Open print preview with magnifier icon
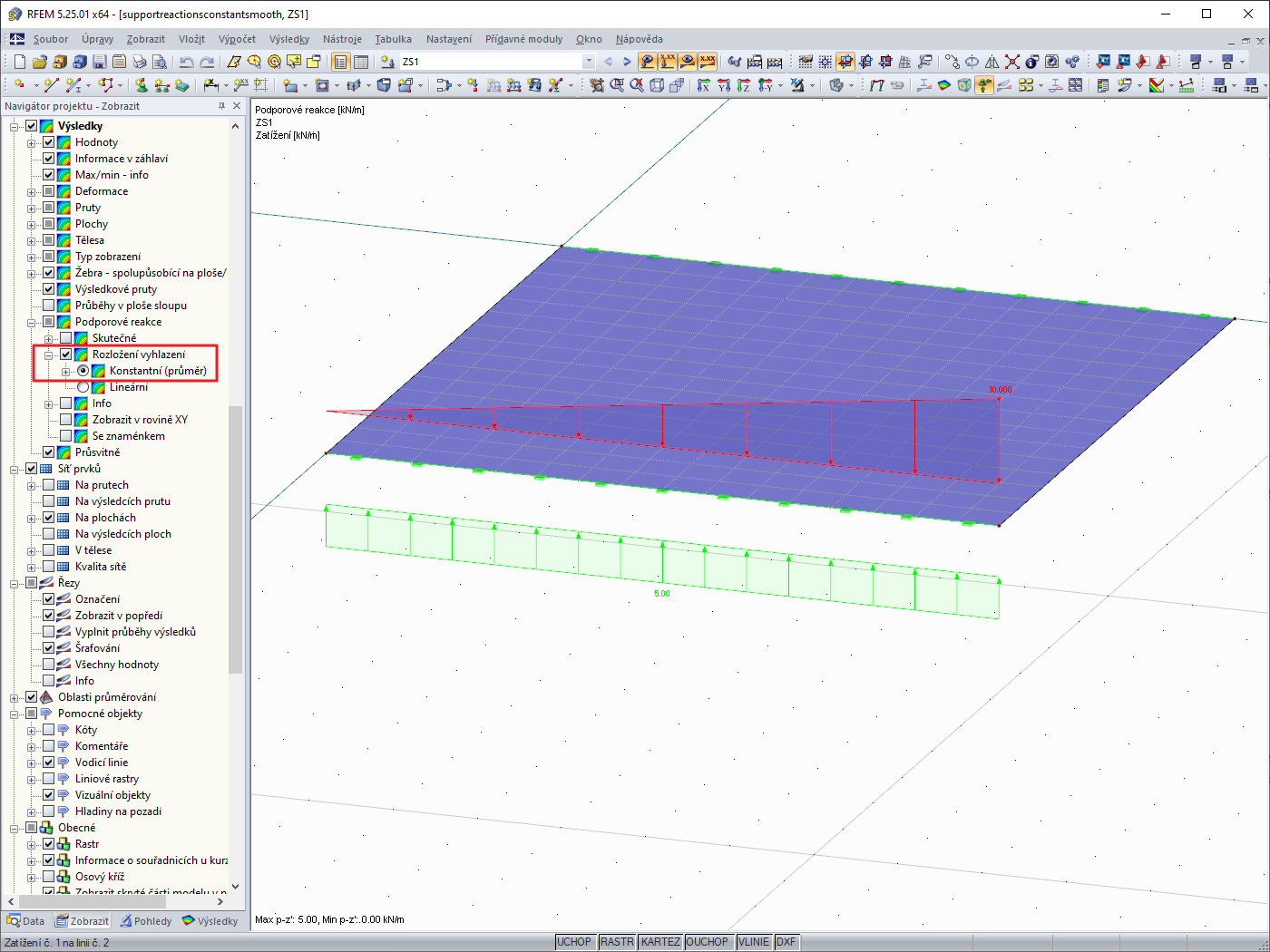This screenshot has height=952, width=1270. click(x=159, y=62)
